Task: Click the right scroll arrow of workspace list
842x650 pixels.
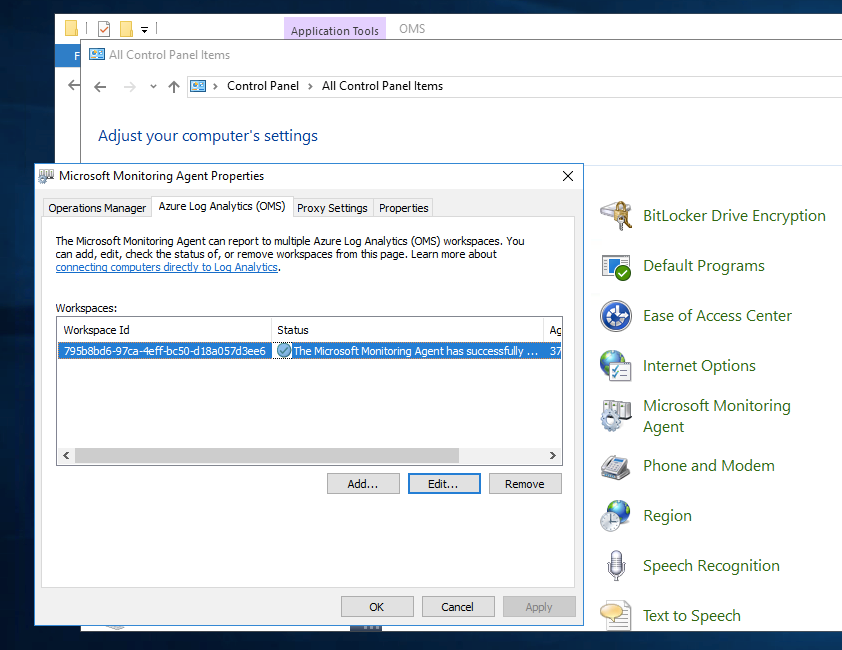Action: coord(553,456)
